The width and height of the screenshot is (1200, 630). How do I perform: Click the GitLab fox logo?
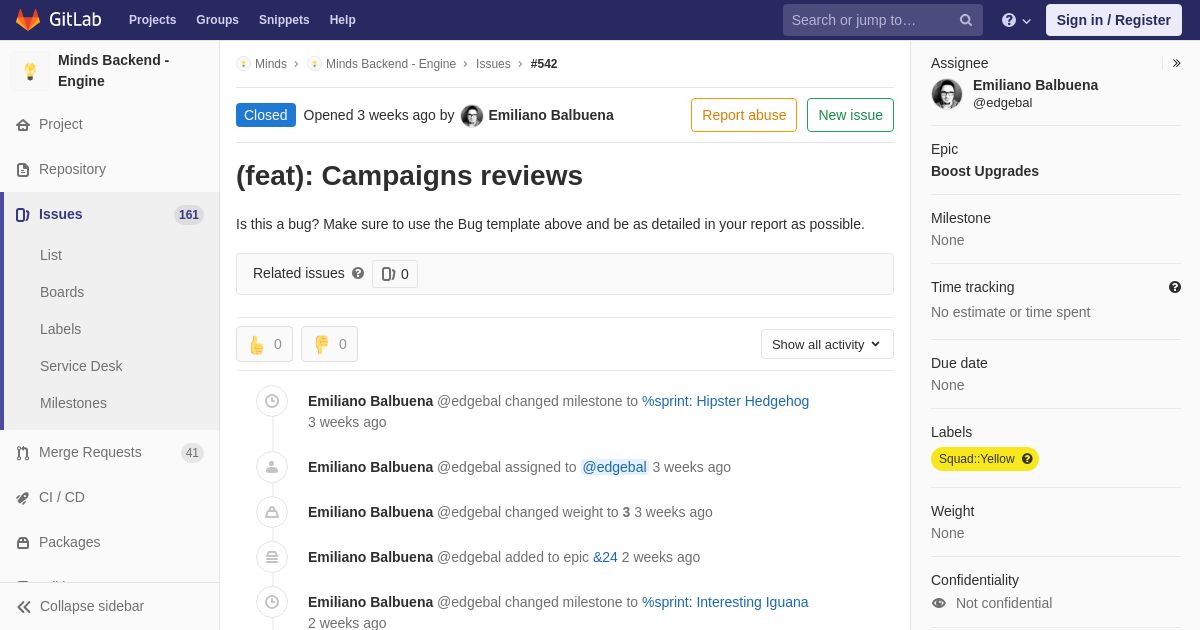[x=28, y=20]
